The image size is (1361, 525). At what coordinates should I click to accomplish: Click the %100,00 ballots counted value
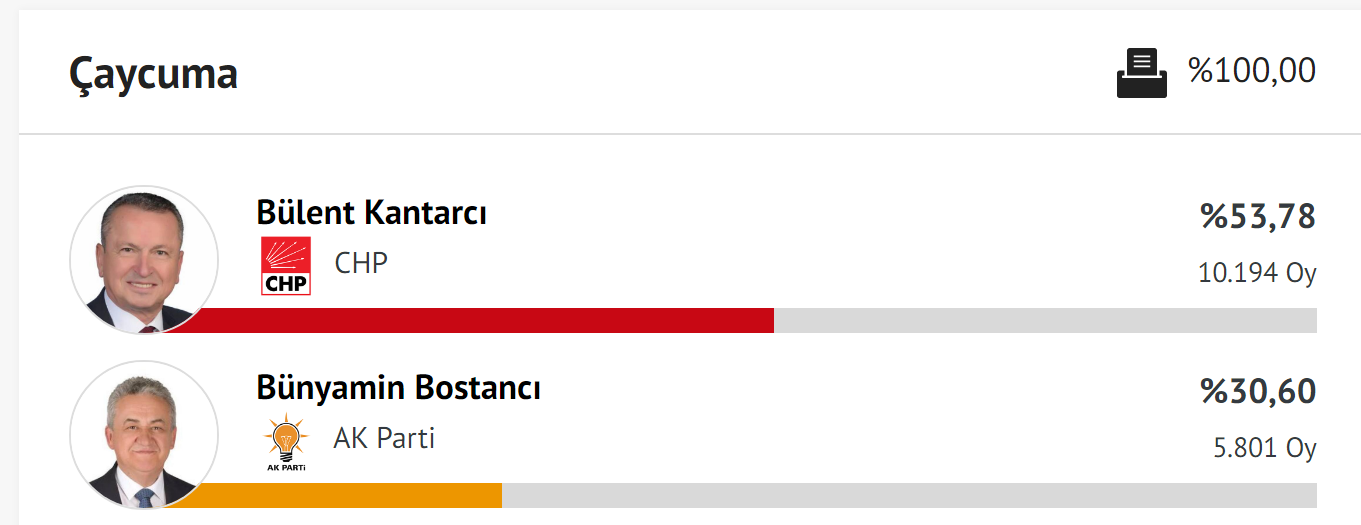[x=1252, y=71]
